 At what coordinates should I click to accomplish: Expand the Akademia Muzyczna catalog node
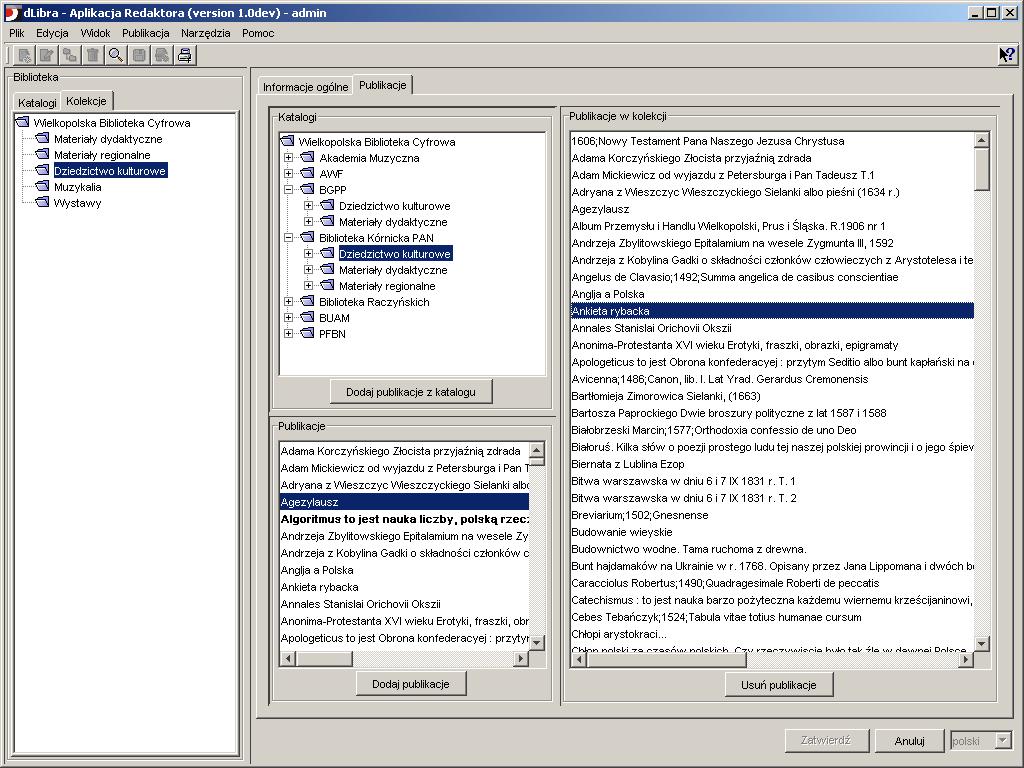(x=289, y=157)
